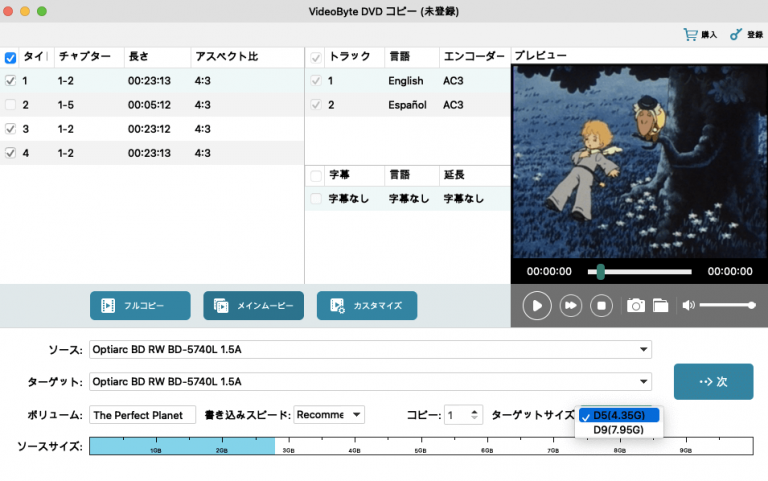Click the shopping cart 購入 icon

coord(690,34)
